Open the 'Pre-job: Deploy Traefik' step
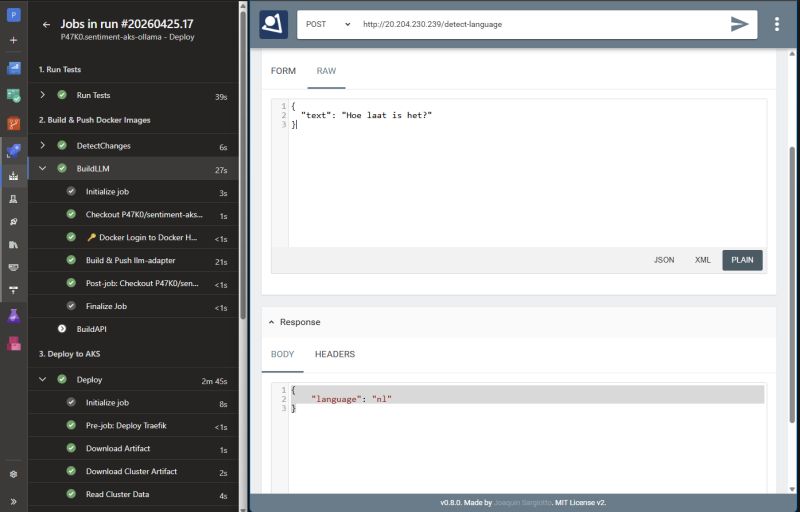Viewport: 800px width, 512px height. [x=133, y=425]
